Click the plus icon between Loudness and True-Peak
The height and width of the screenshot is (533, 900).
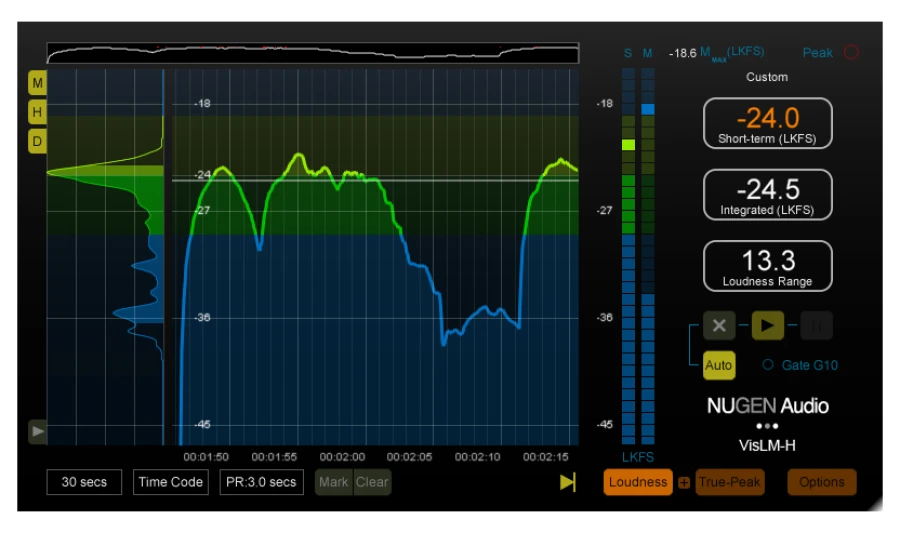click(x=684, y=483)
